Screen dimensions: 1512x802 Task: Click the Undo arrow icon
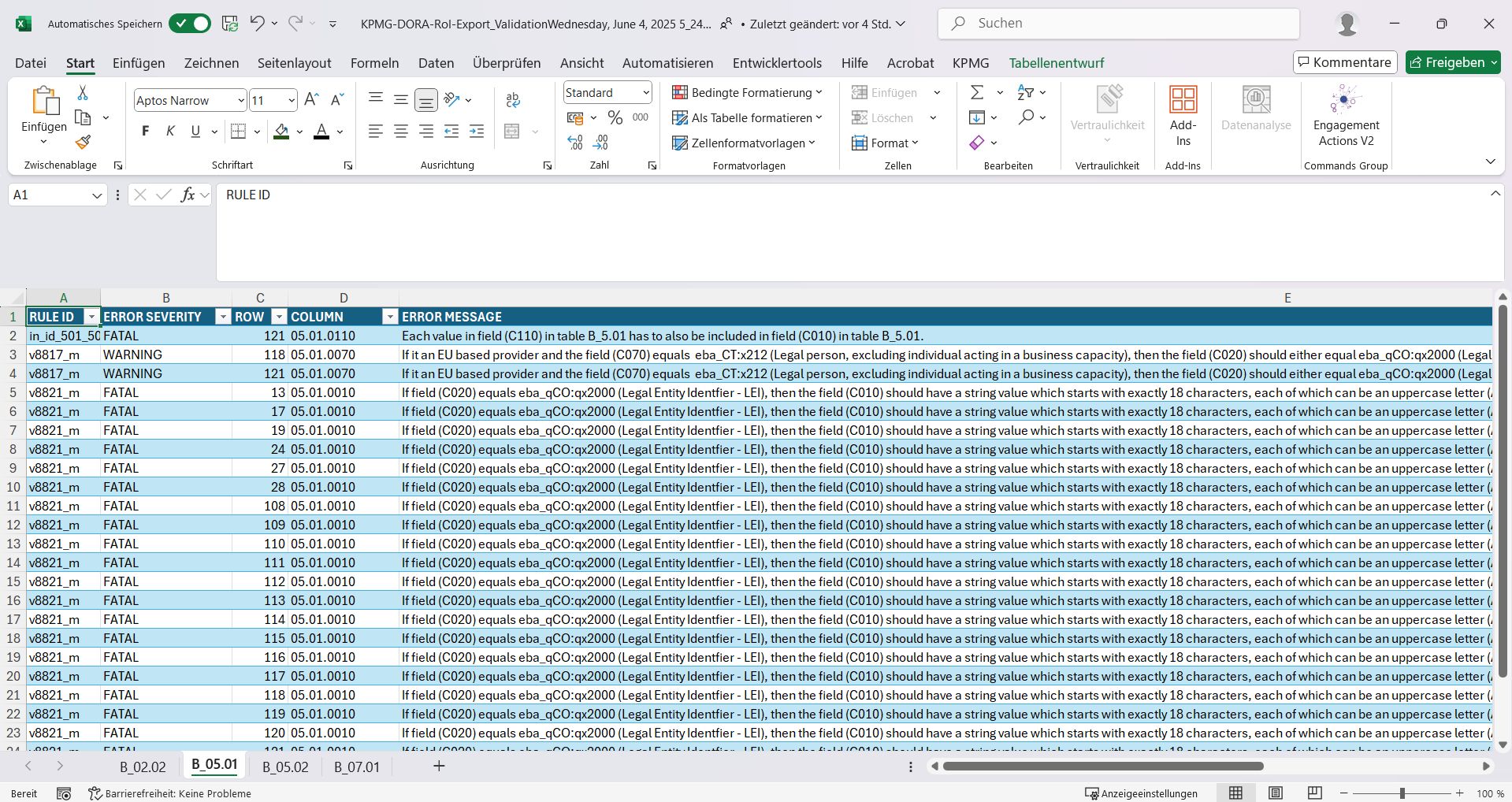[257, 24]
